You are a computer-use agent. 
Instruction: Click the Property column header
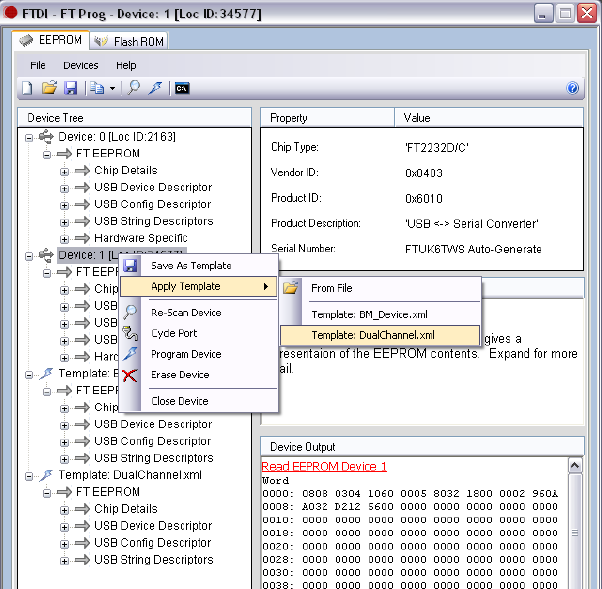[327, 117]
